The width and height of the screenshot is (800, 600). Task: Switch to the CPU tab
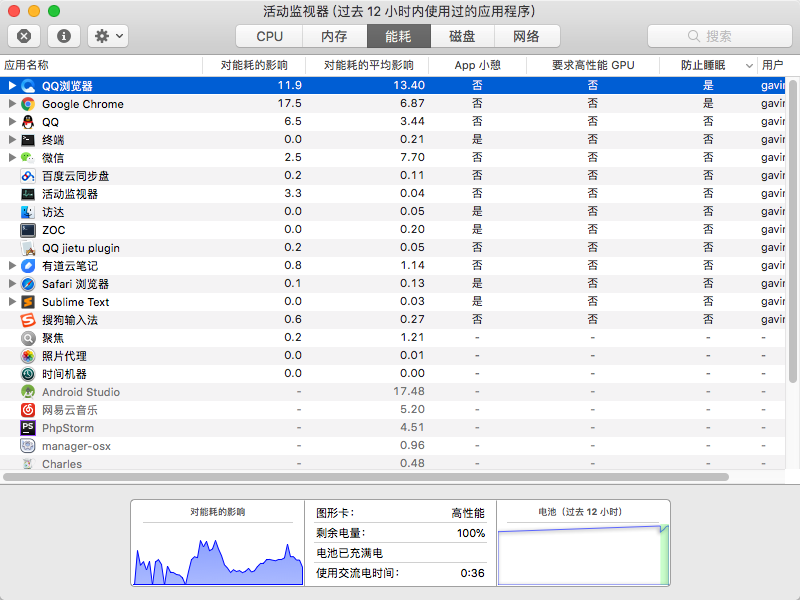[269, 36]
